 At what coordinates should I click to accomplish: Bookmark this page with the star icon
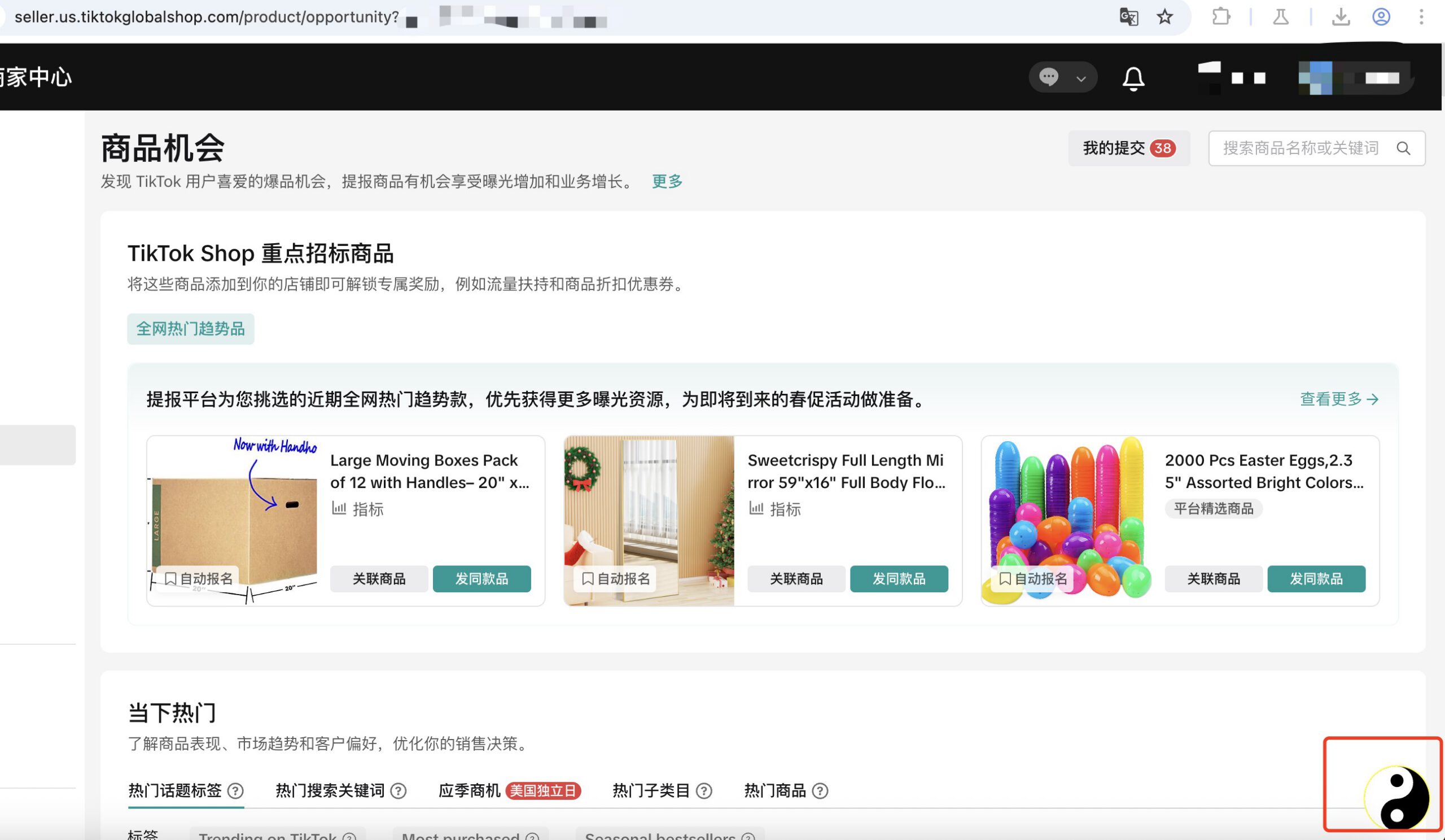(1164, 16)
